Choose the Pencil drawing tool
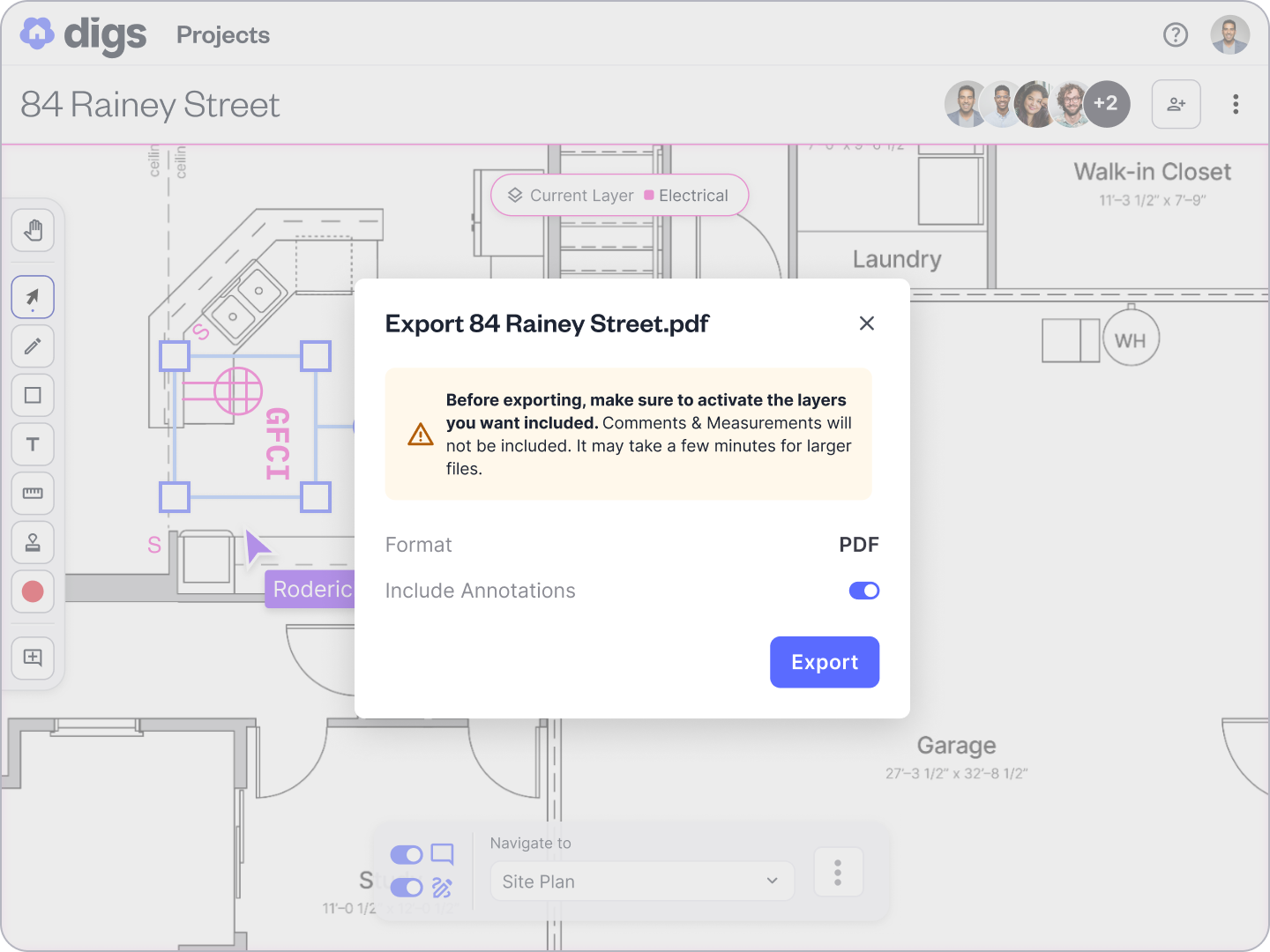The width and height of the screenshot is (1270, 952). click(x=33, y=346)
